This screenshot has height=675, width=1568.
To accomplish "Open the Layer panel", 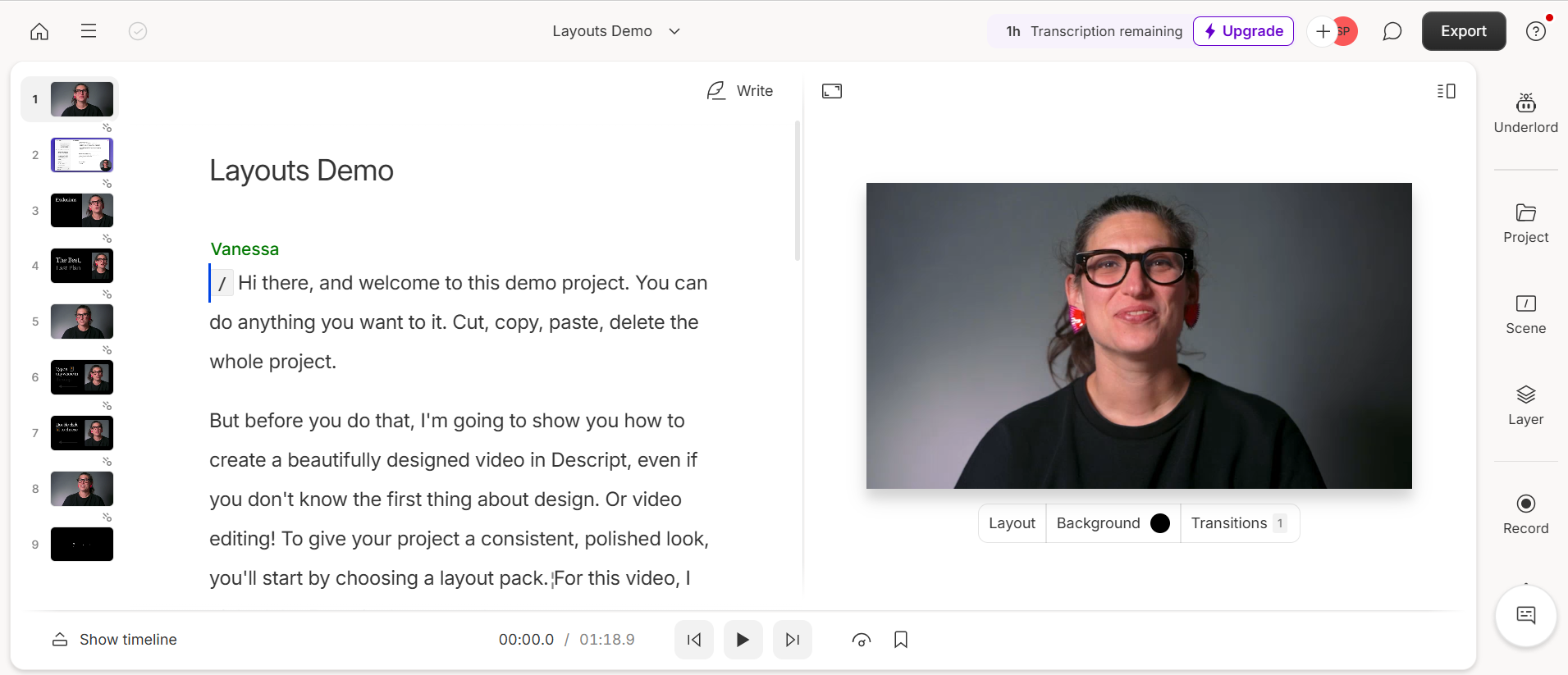I will coord(1525,405).
